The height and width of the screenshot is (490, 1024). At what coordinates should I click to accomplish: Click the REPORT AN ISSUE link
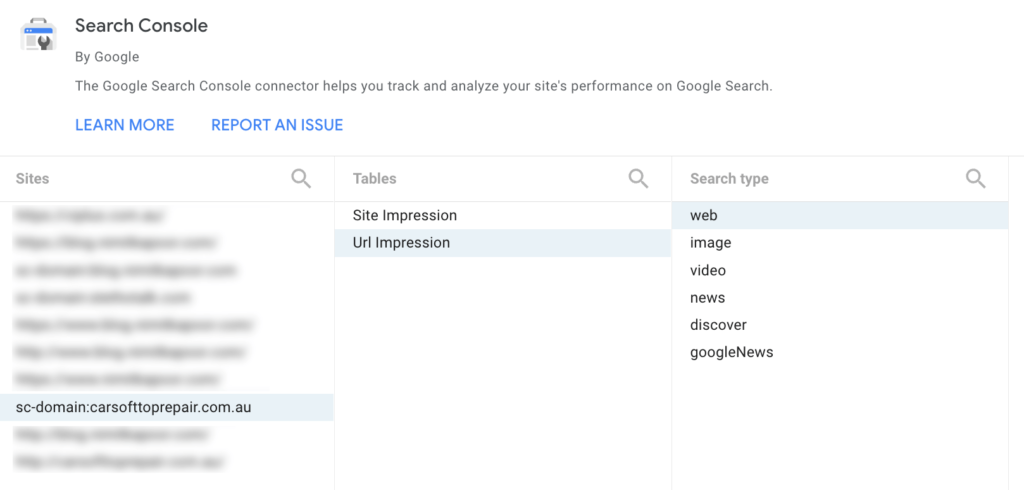click(x=277, y=125)
